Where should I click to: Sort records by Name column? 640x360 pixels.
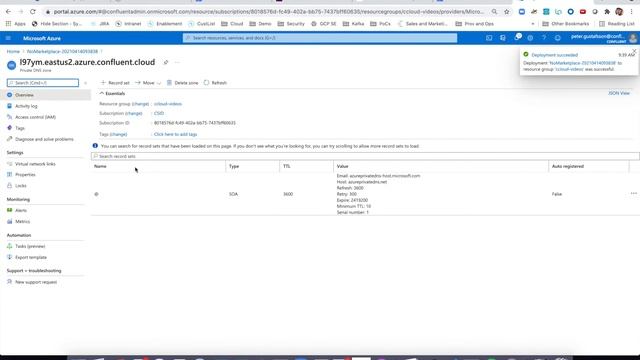(x=100, y=167)
